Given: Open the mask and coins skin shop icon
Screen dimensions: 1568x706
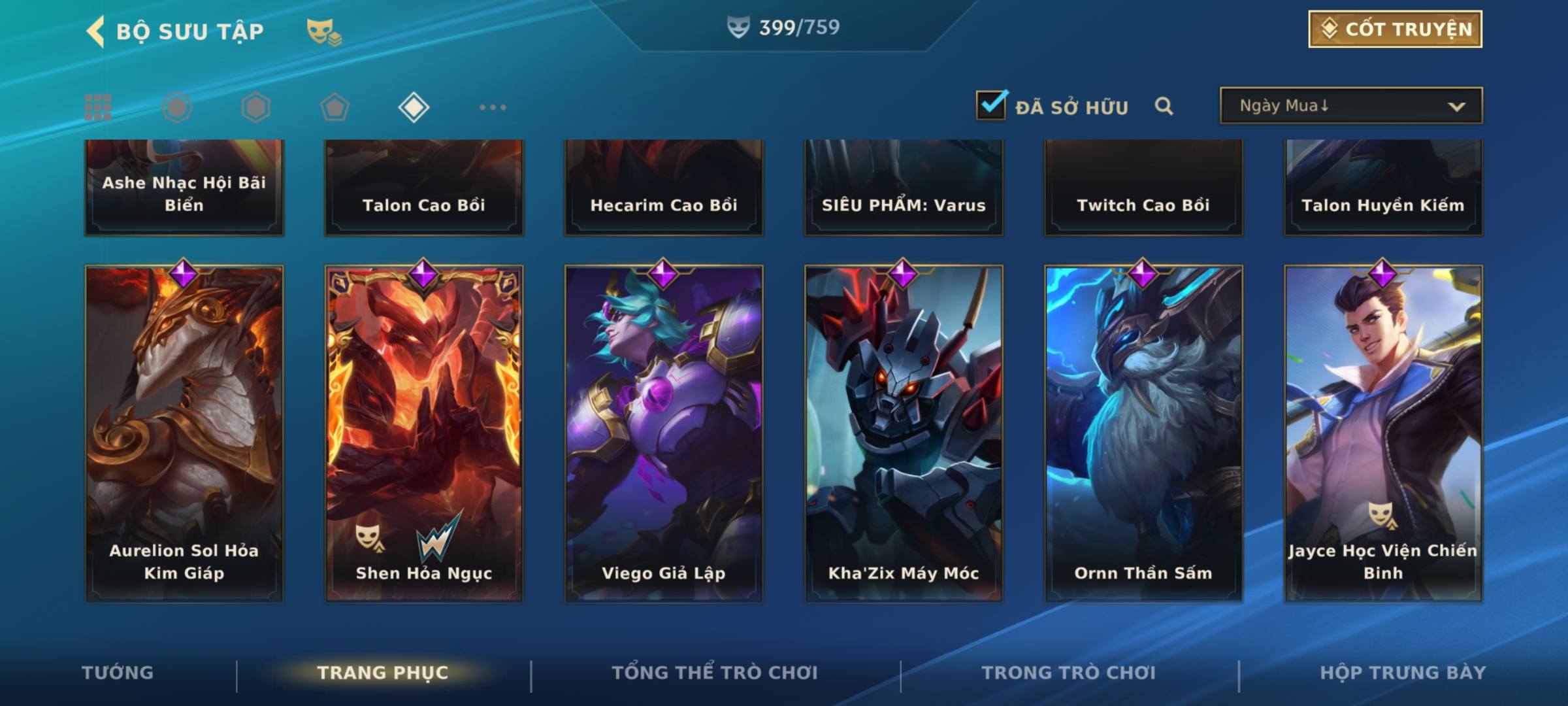Looking at the screenshot, I should coord(324,32).
